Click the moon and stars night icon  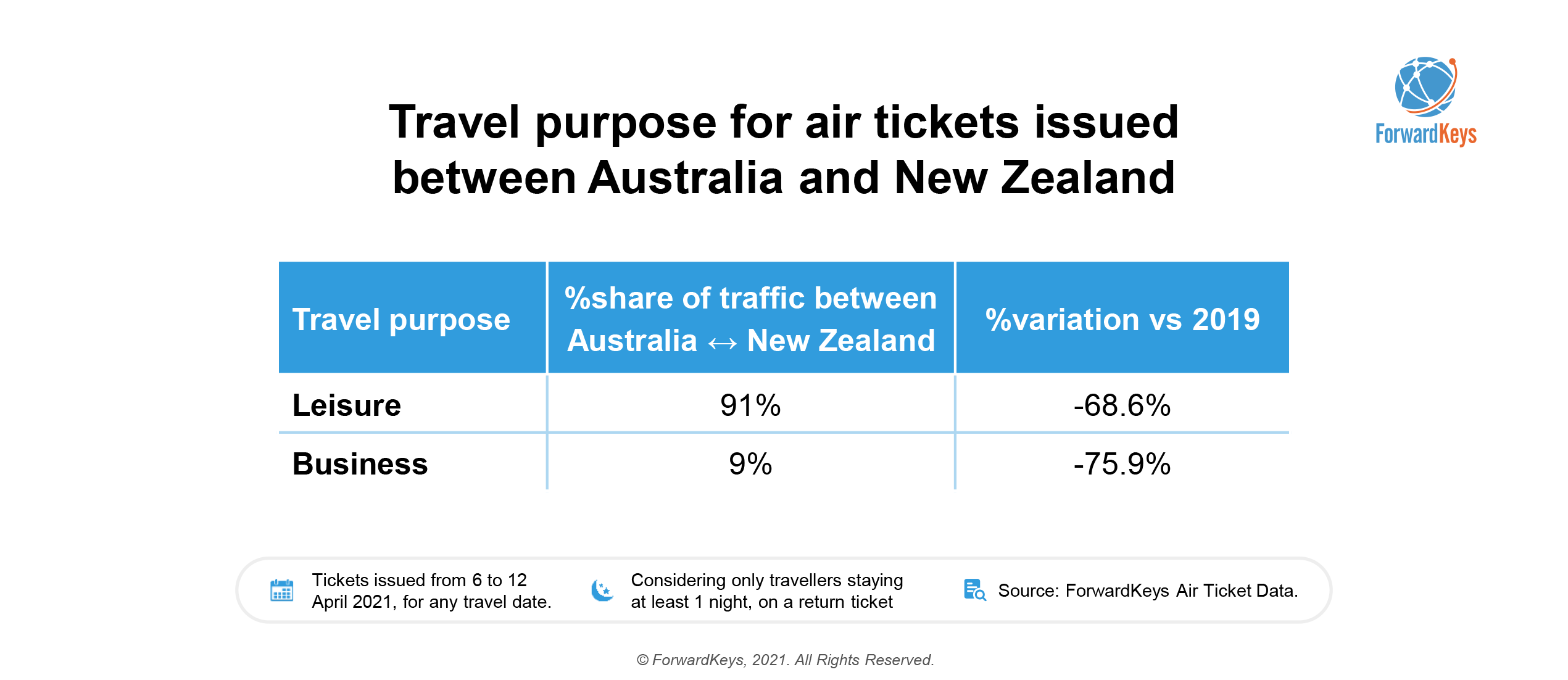(602, 590)
